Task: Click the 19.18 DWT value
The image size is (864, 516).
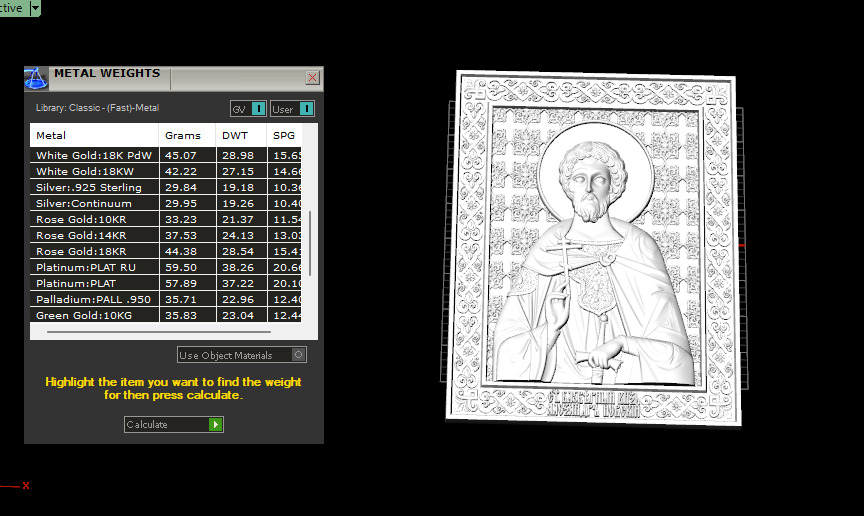Action: (x=238, y=187)
